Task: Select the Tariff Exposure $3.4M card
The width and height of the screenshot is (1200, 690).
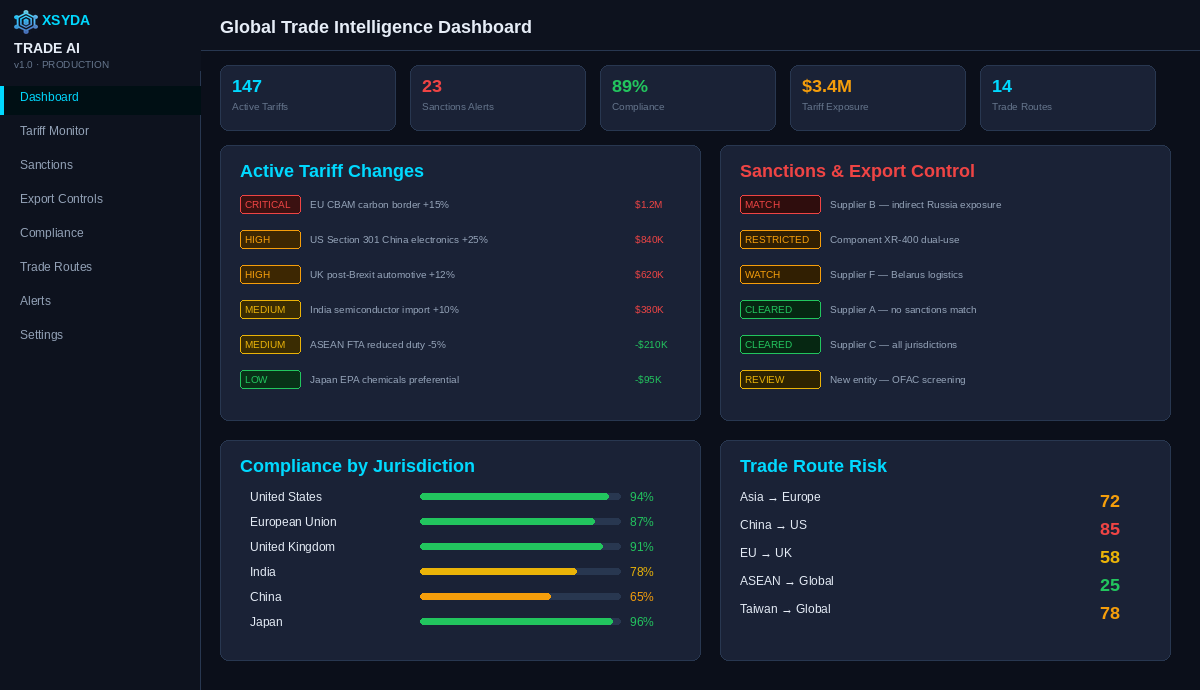Action: 877,97
